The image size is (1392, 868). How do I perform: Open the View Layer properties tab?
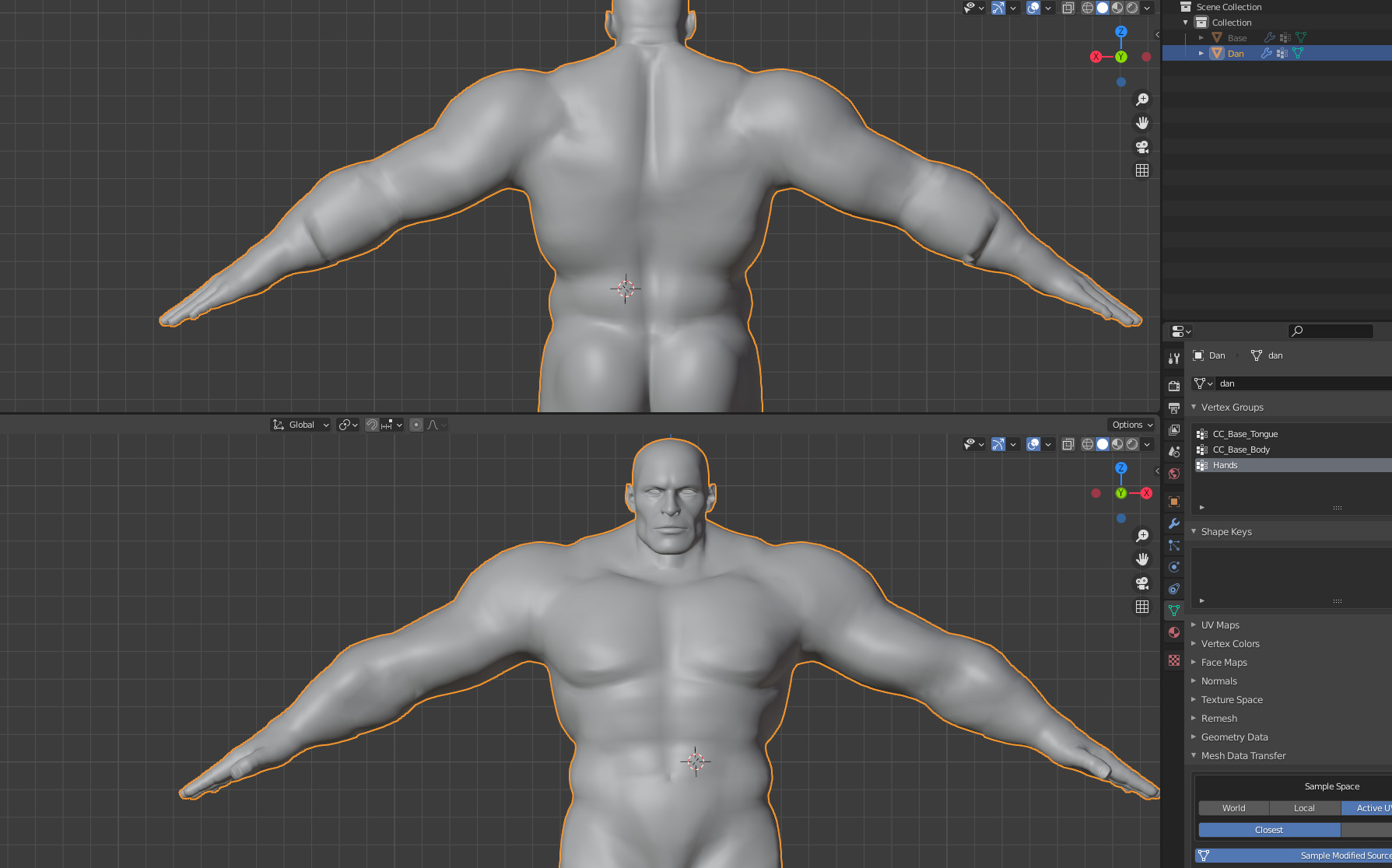point(1174,429)
